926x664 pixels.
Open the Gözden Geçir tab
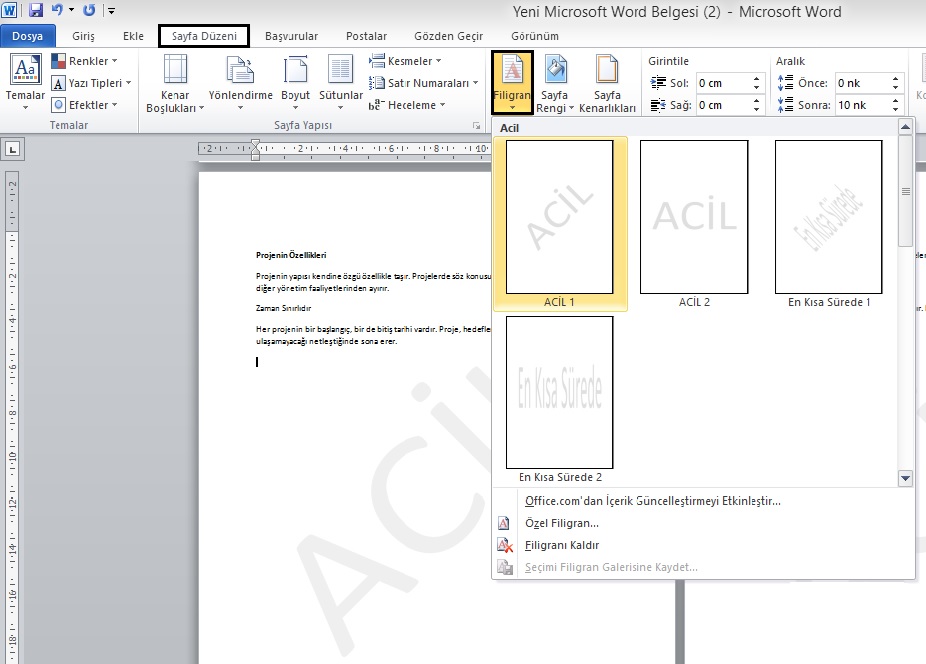(x=448, y=36)
